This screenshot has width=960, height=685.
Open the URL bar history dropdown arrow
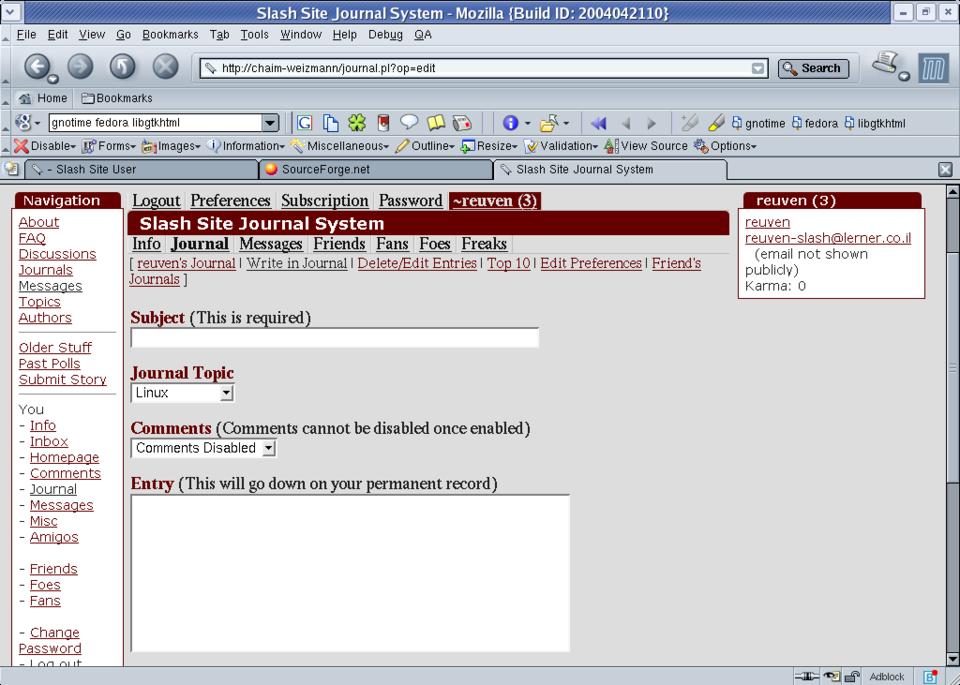pyautogui.click(x=759, y=69)
